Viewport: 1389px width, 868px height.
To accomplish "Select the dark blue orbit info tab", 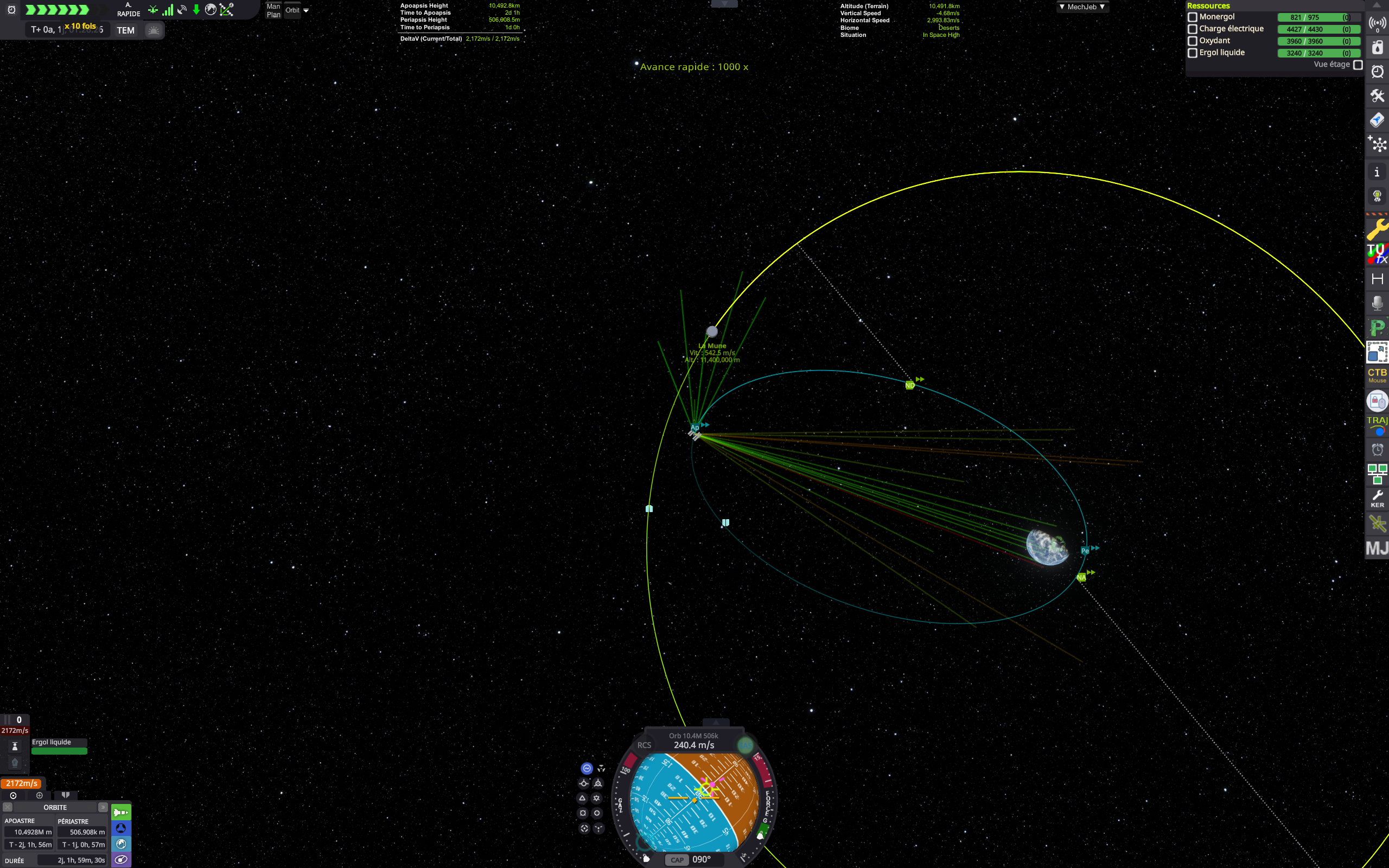I will 121,828.
